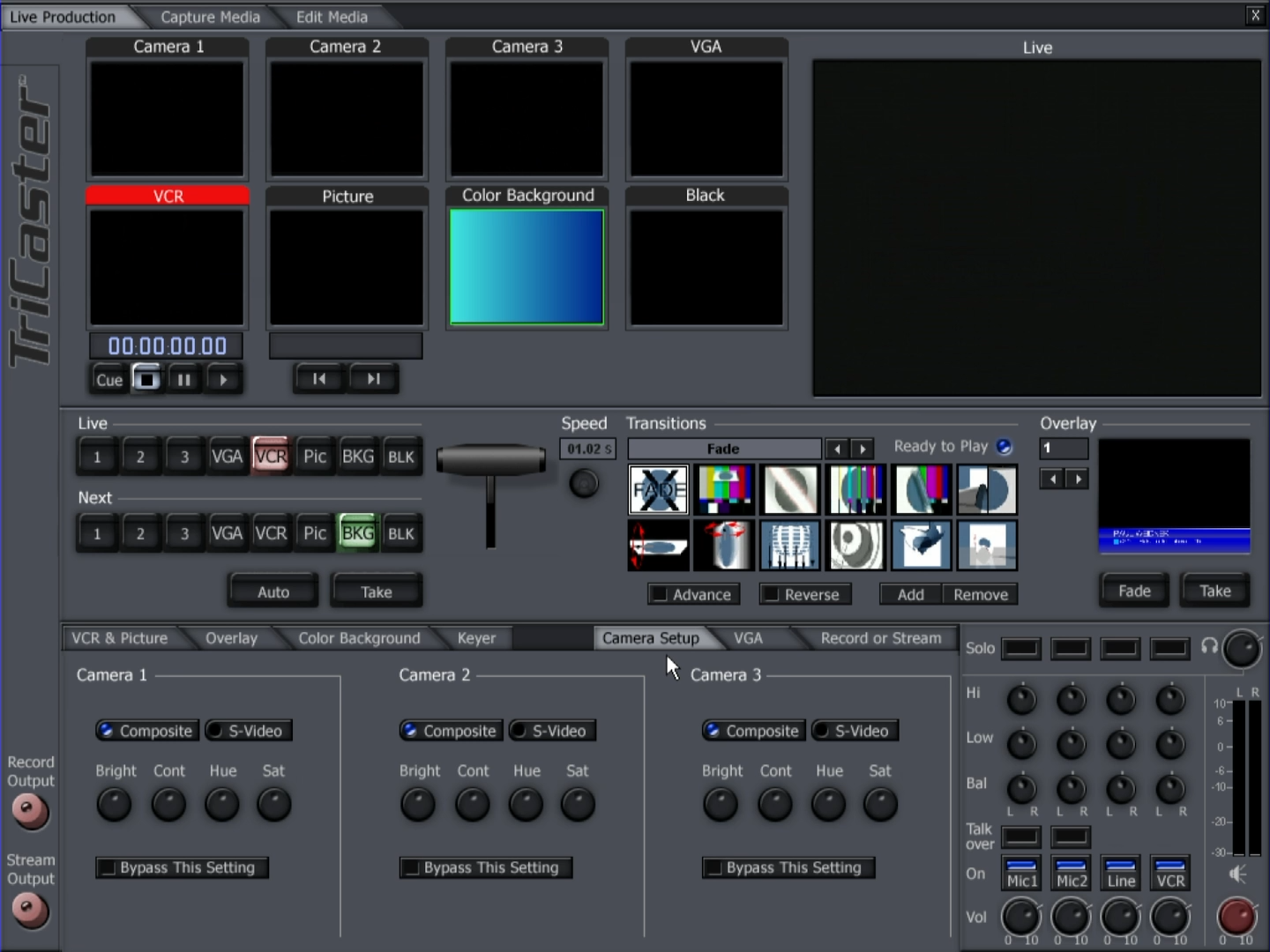
Task: Select the color bars wipe transition icon
Action: click(x=725, y=489)
